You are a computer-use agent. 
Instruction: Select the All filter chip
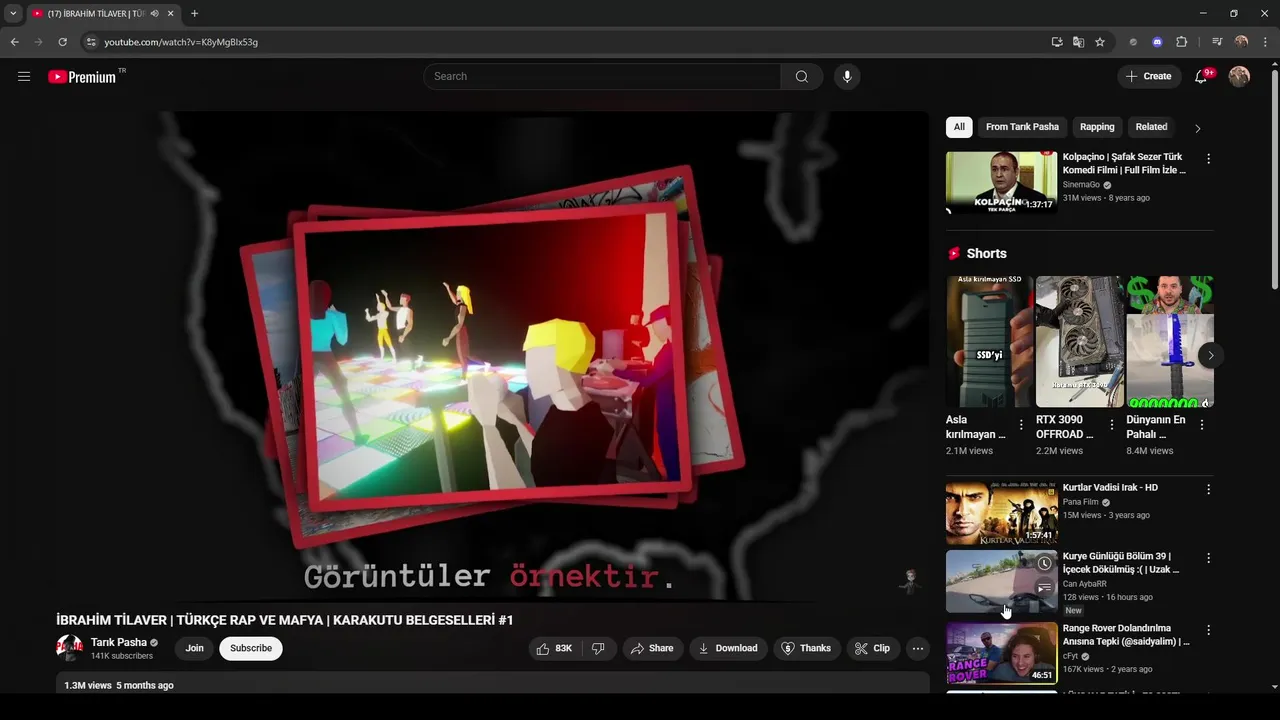click(959, 127)
